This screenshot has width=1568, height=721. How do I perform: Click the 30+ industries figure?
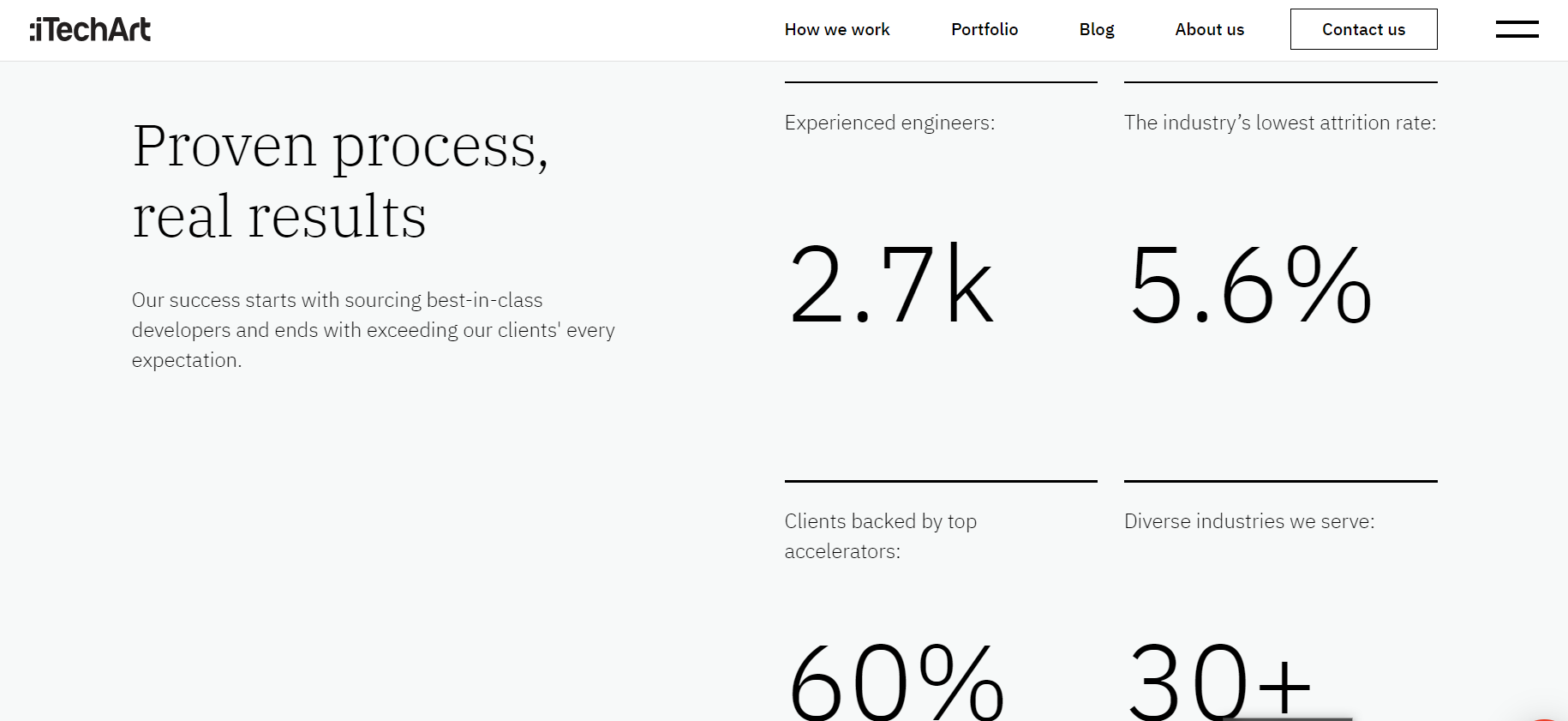coord(1220,682)
